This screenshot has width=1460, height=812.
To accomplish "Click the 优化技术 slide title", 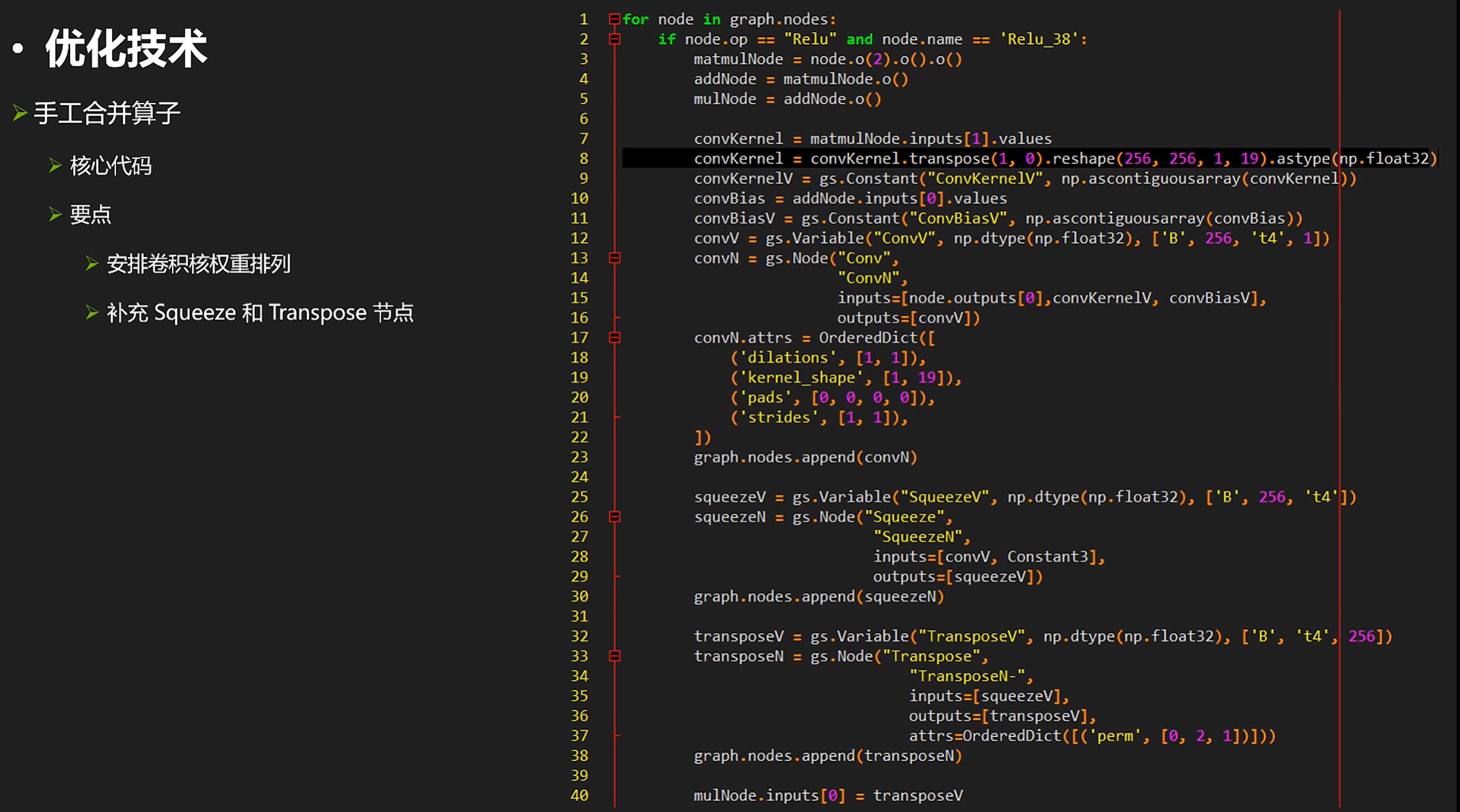I will (126, 49).
